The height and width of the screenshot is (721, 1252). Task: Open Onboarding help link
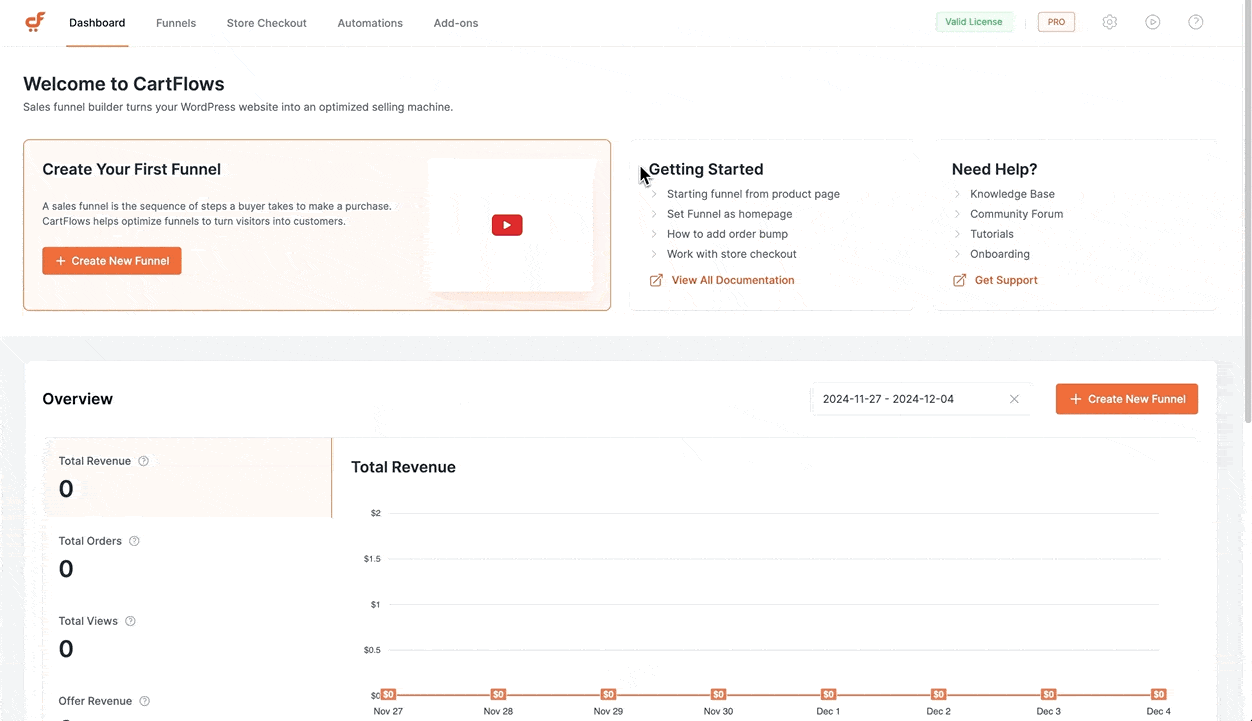1000,254
